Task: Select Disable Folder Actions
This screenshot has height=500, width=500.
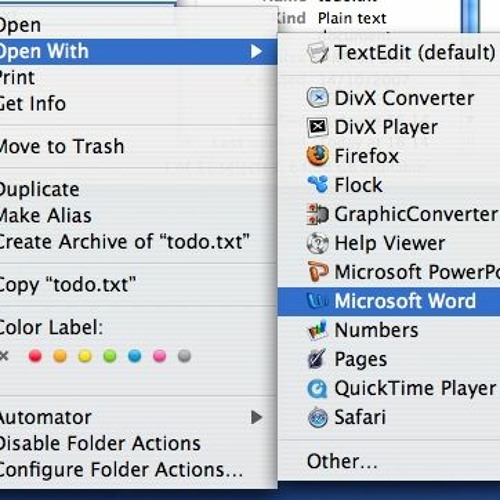Action: pyautogui.click(x=138, y=444)
